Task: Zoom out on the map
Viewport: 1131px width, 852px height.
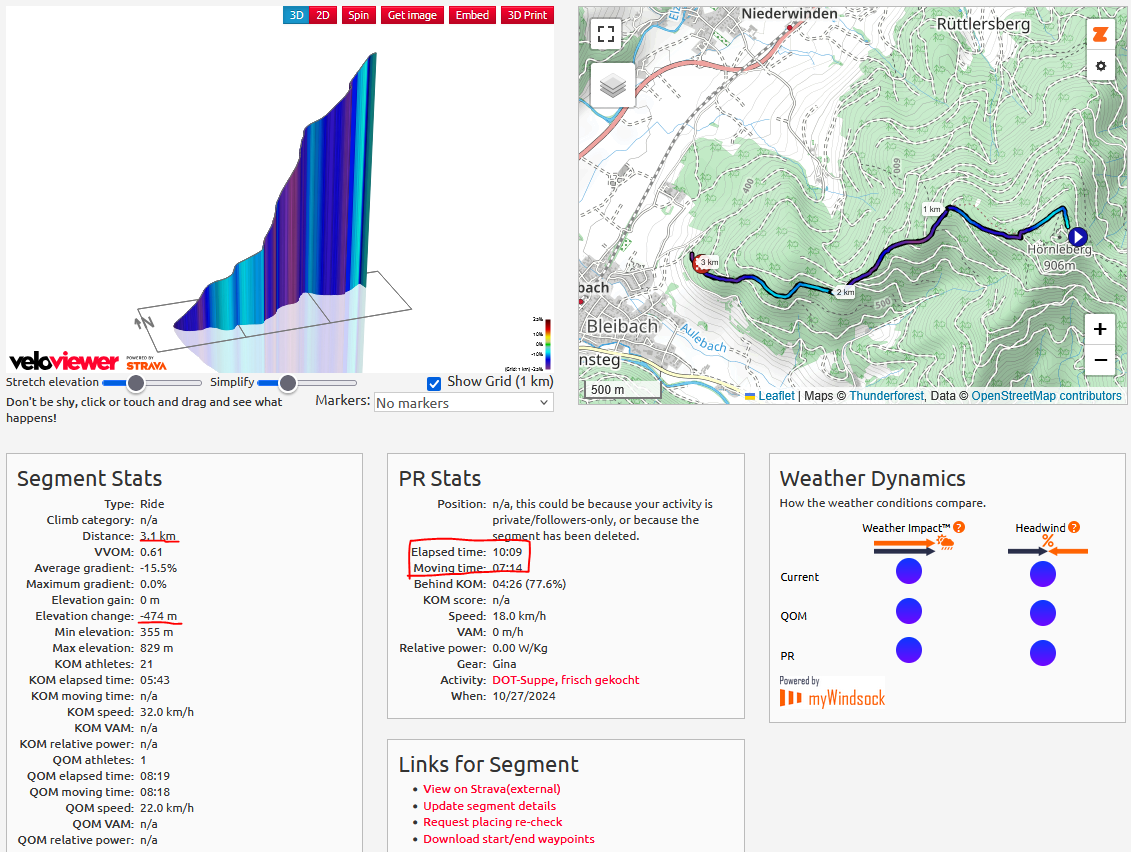Action: point(1100,360)
